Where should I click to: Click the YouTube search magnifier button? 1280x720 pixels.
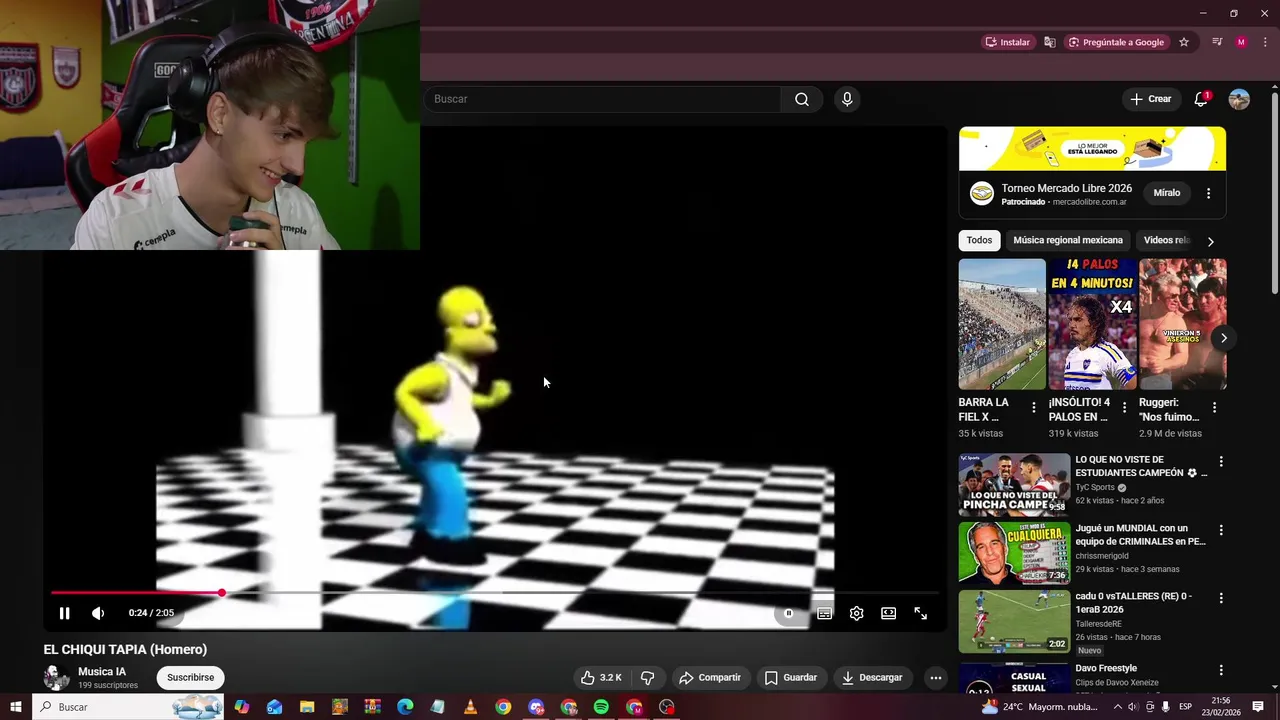(802, 99)
